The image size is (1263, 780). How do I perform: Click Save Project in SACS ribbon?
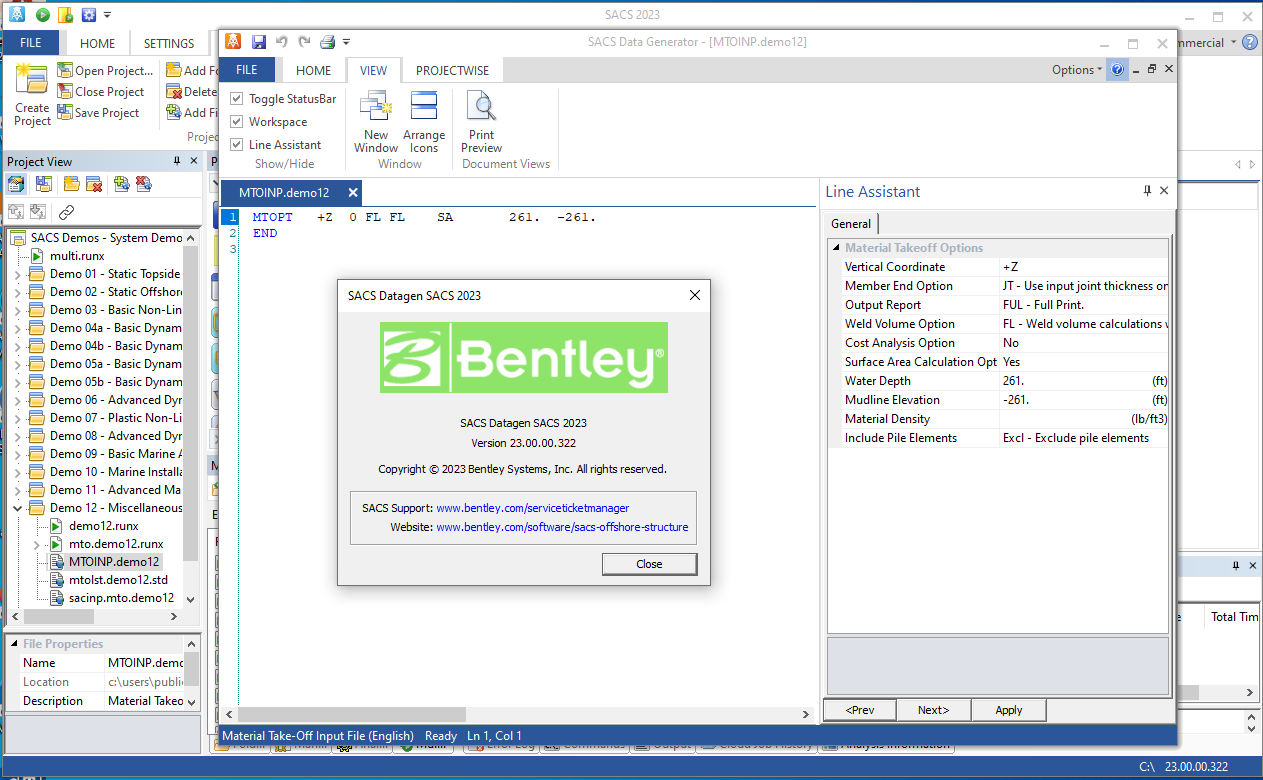click(98, 113)
